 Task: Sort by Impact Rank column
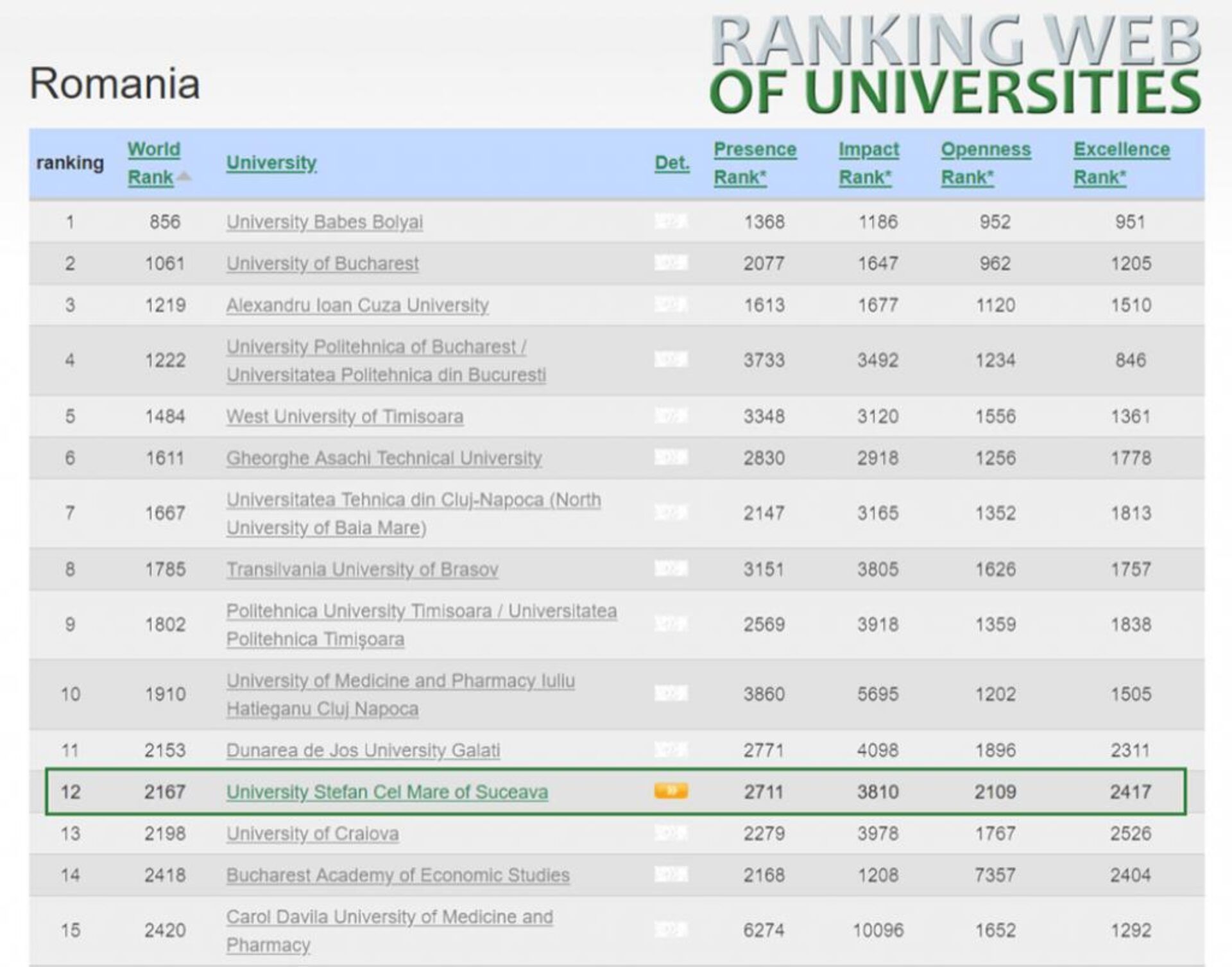(x=869, y=163)
